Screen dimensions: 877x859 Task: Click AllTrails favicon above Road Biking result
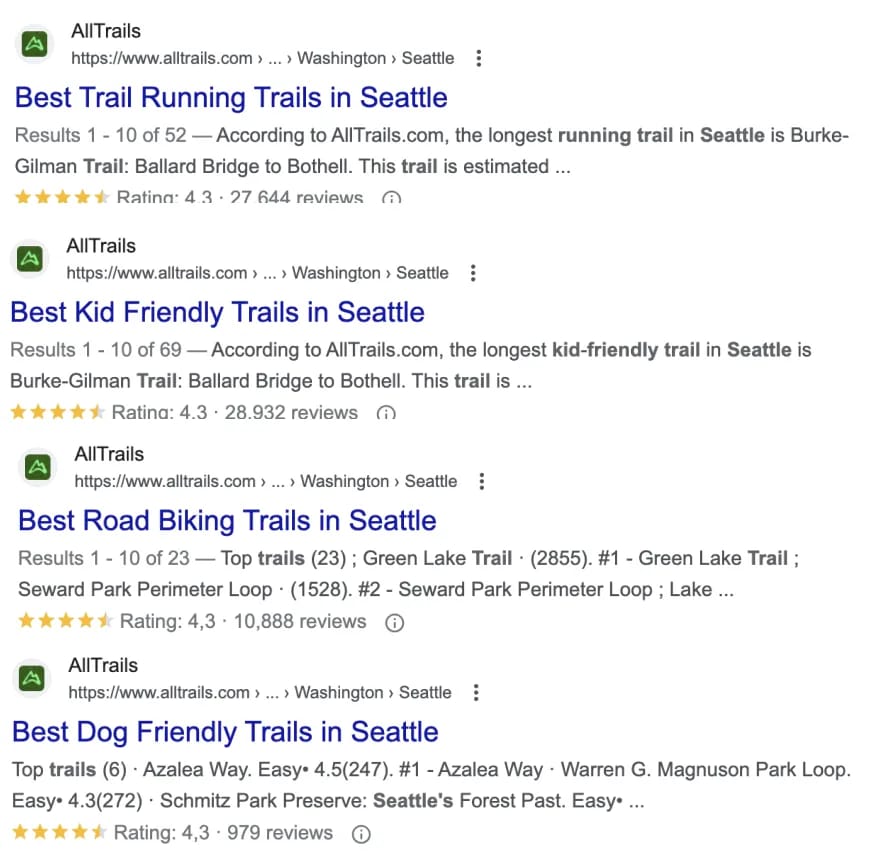37,467
